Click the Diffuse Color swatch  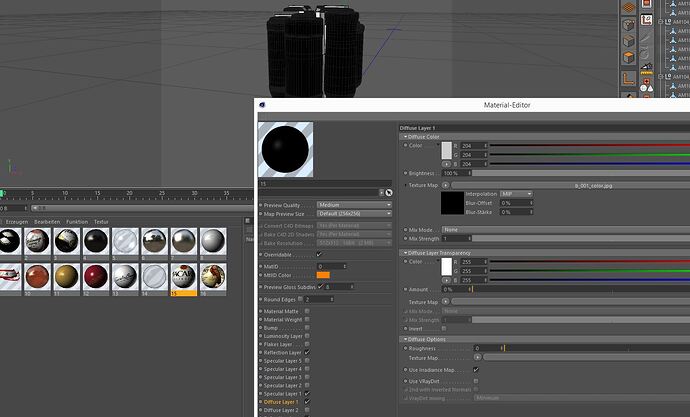tap(447, 150)
